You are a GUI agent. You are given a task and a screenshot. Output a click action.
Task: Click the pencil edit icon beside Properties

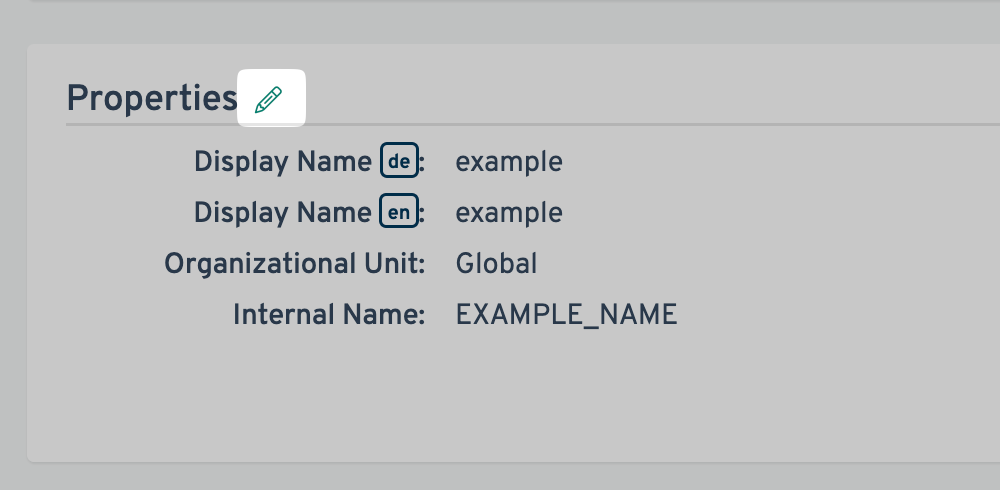(269, 99)
